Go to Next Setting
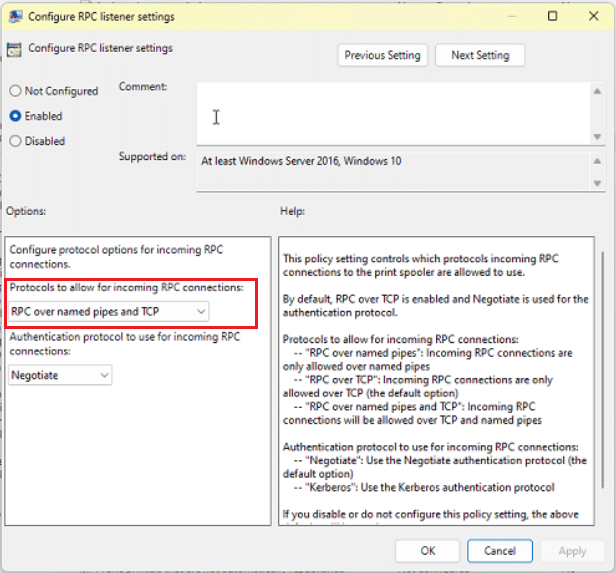616x573 pixels. [480, 55]
